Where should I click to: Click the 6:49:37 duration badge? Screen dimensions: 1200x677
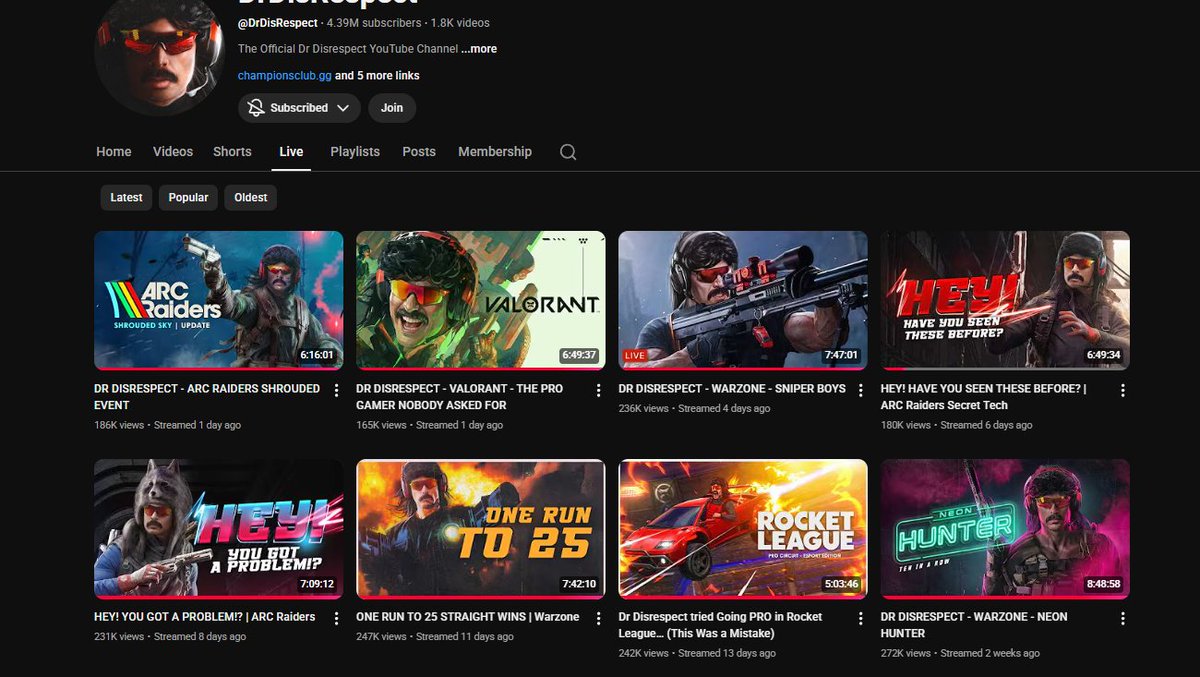(579, 355)
